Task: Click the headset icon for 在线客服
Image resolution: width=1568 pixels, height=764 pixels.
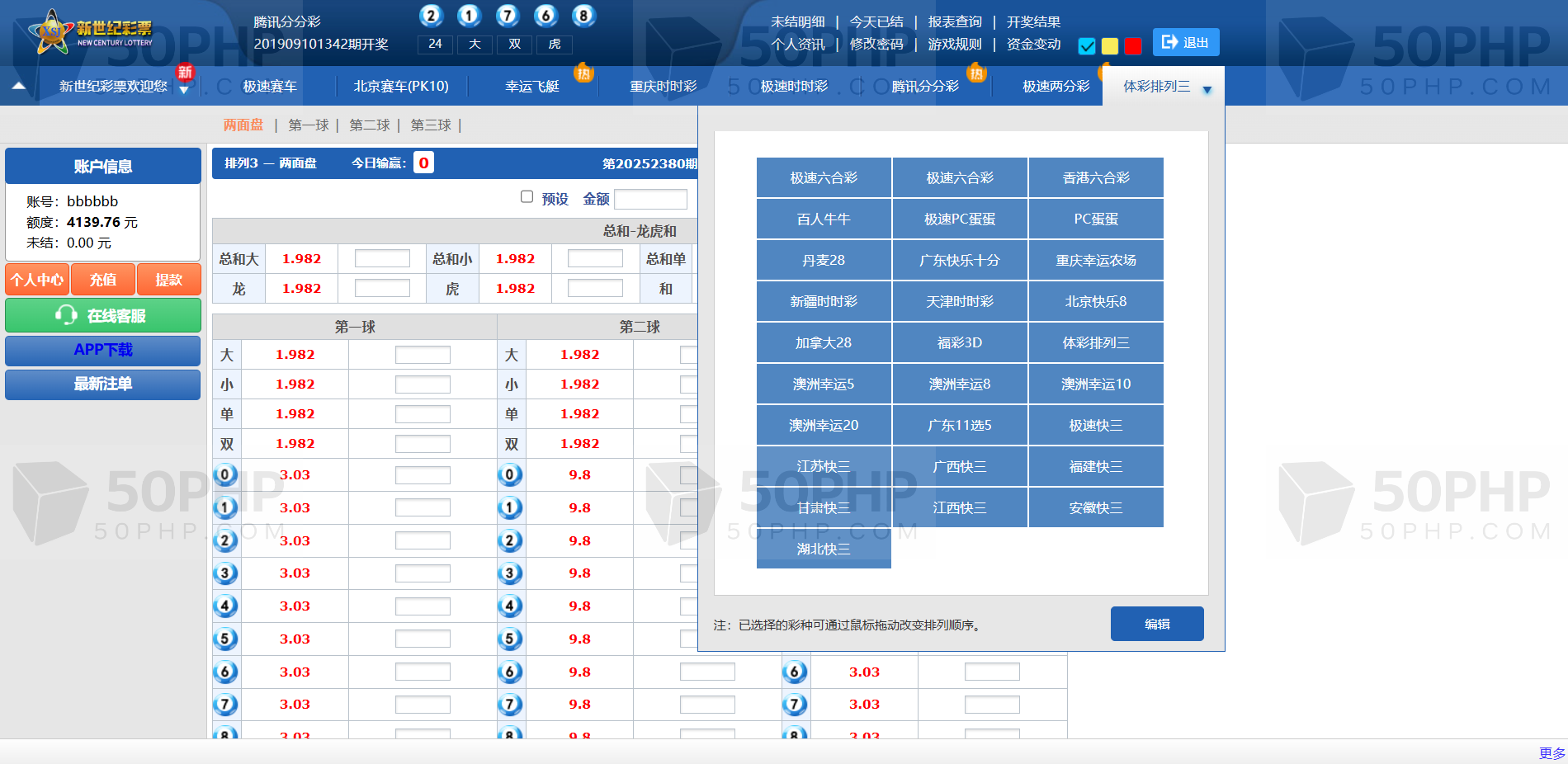Action: click(x=66, y=315)
